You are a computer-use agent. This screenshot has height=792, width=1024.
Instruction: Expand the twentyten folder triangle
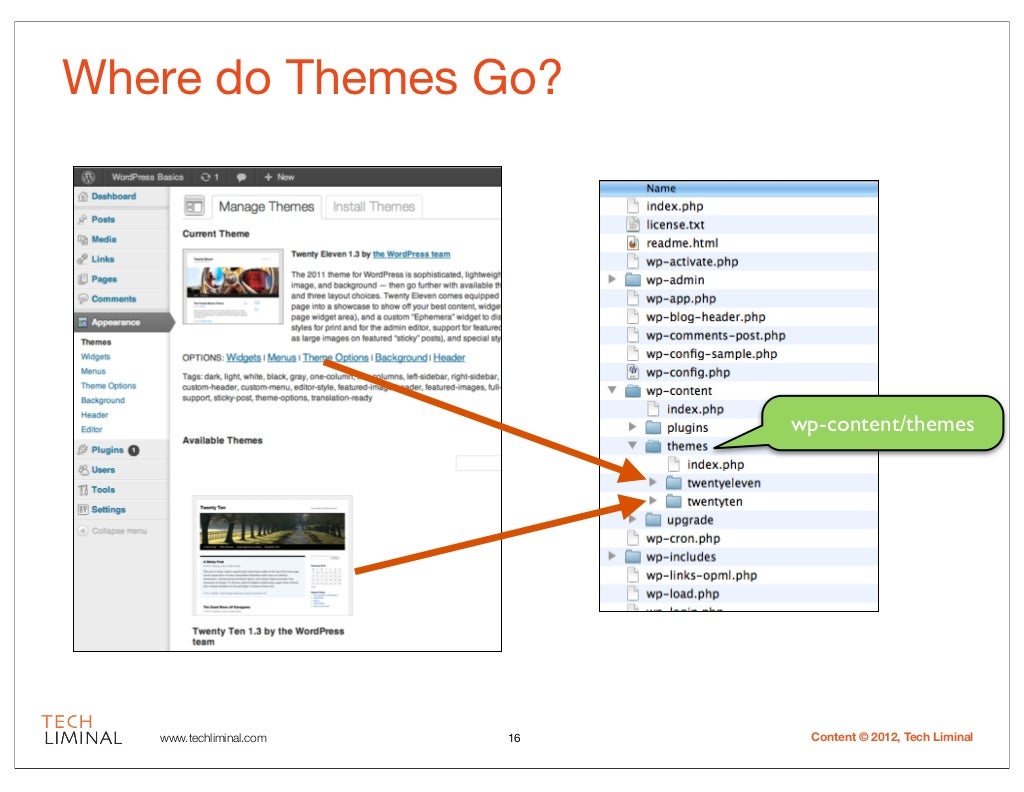(652, 500)
